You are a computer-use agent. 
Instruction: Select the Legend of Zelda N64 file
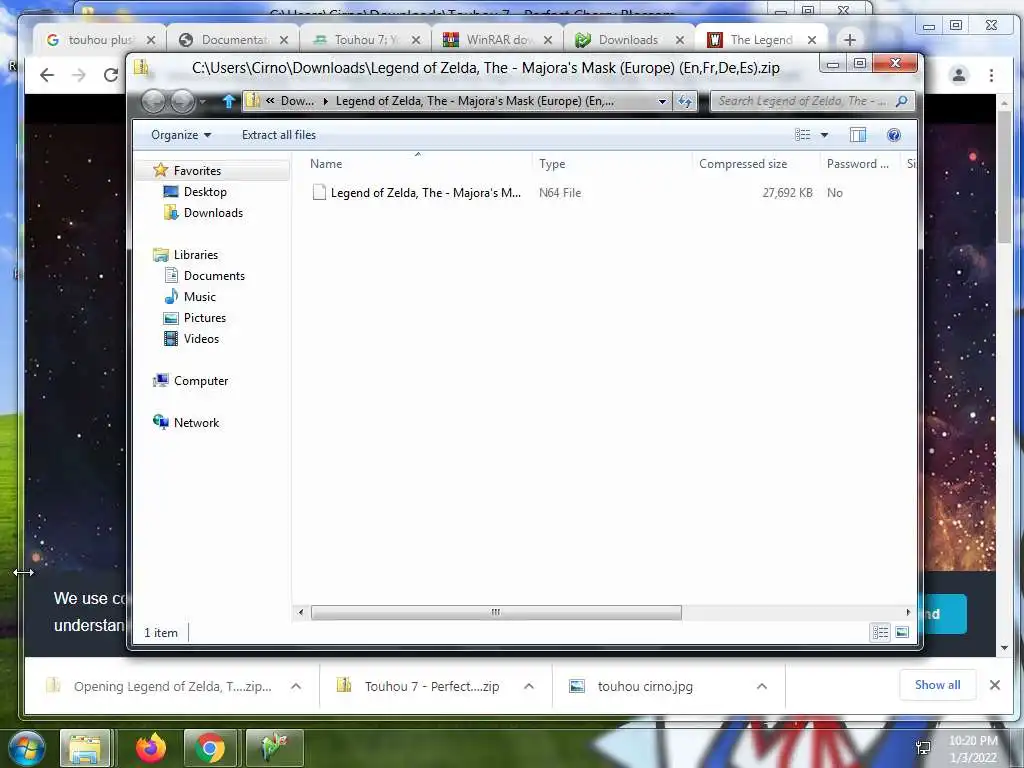click(x=425, y=193)
